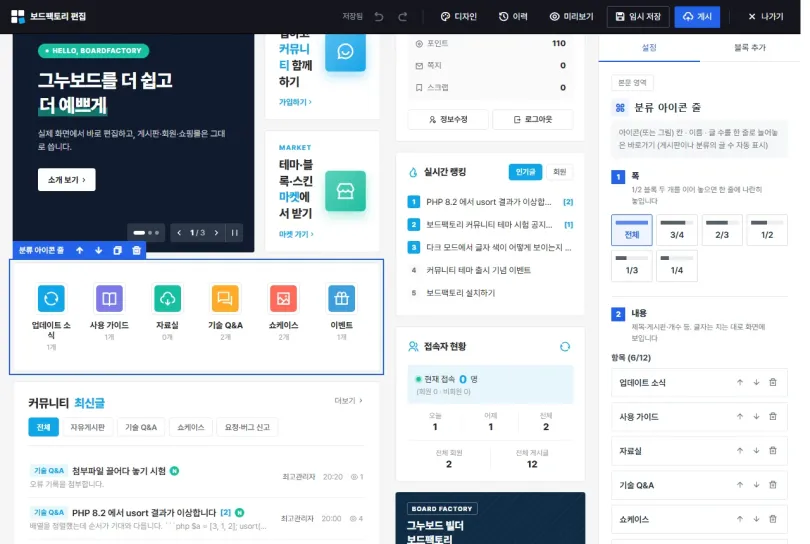810x544 pixels.
Task: Delete the 업데이트 소식 item in settings
Action: coord(773,382)
